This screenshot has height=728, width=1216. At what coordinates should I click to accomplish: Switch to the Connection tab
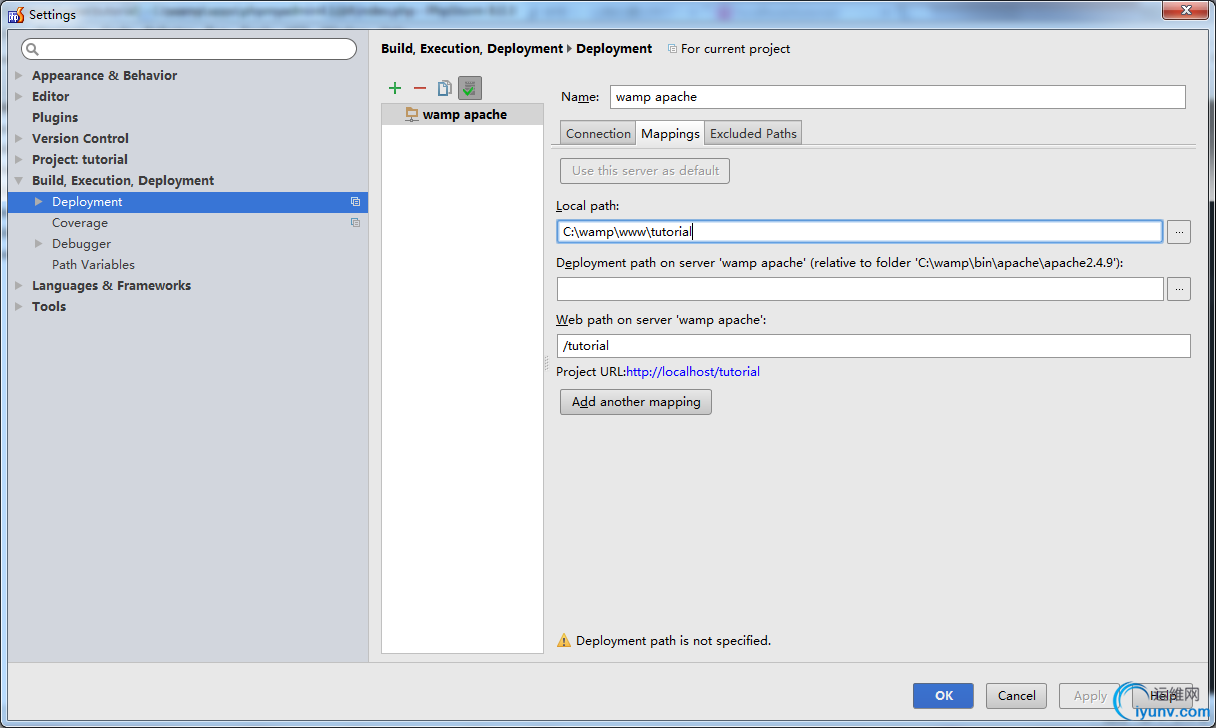pyautogui.click(x=598, y=134)
